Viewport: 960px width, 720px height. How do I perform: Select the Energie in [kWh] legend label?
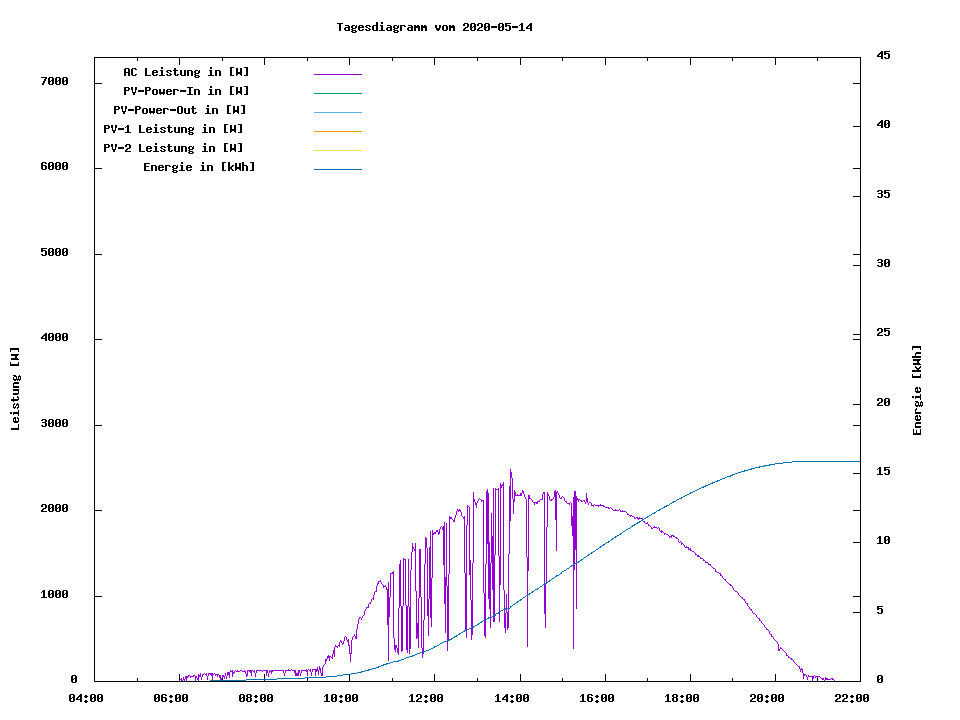[199, 167]
